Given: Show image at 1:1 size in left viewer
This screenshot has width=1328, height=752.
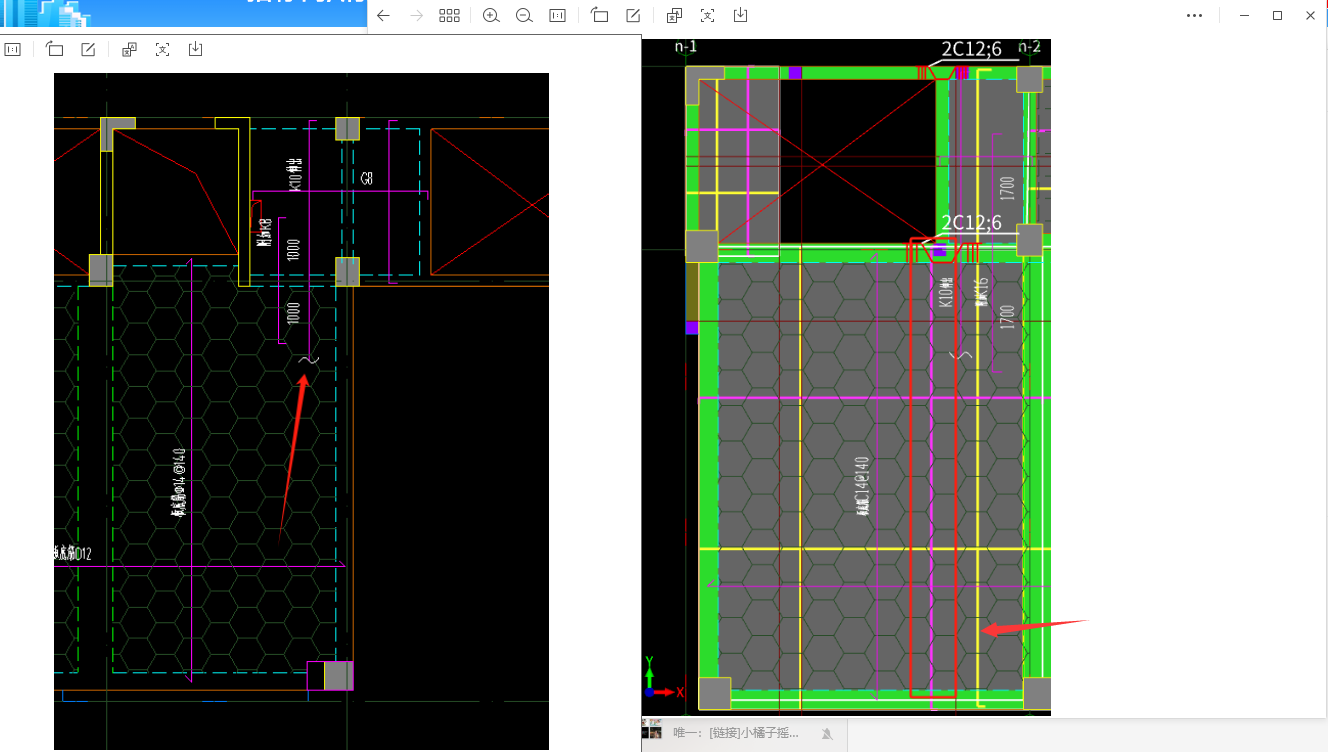Looking at the screenshot, I should click(x=13, y=49).
